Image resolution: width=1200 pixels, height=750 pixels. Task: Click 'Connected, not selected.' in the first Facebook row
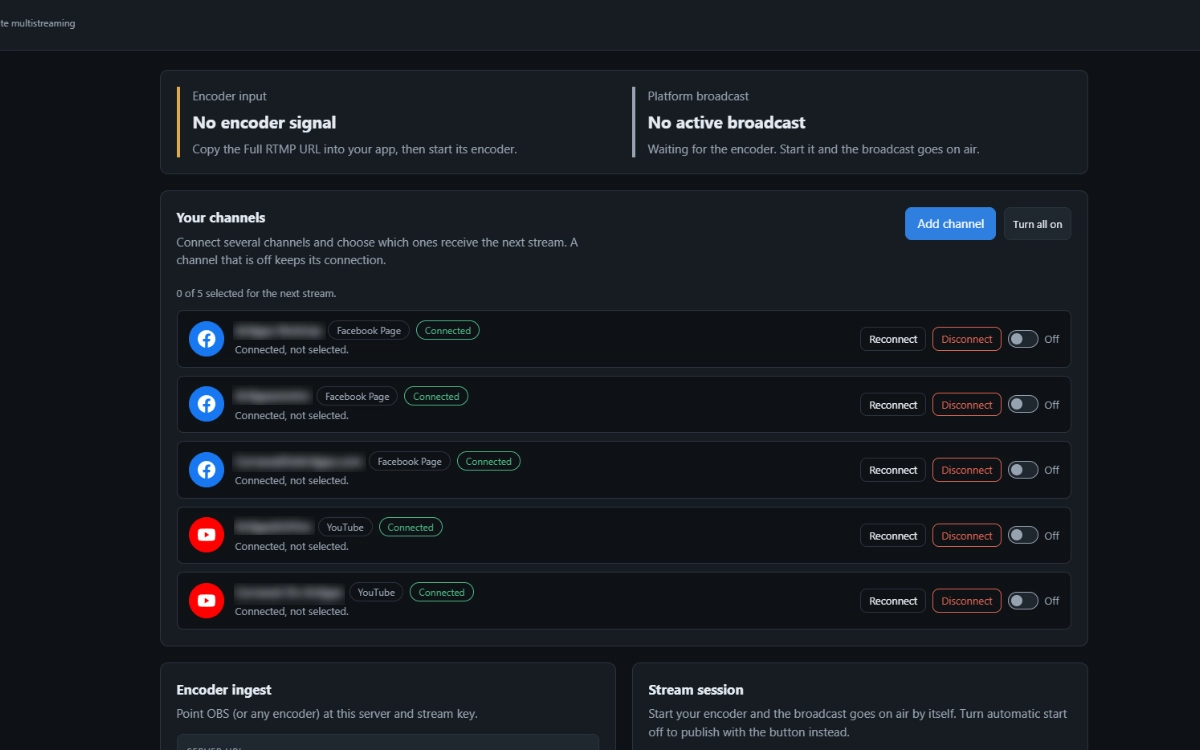point(291,350)
